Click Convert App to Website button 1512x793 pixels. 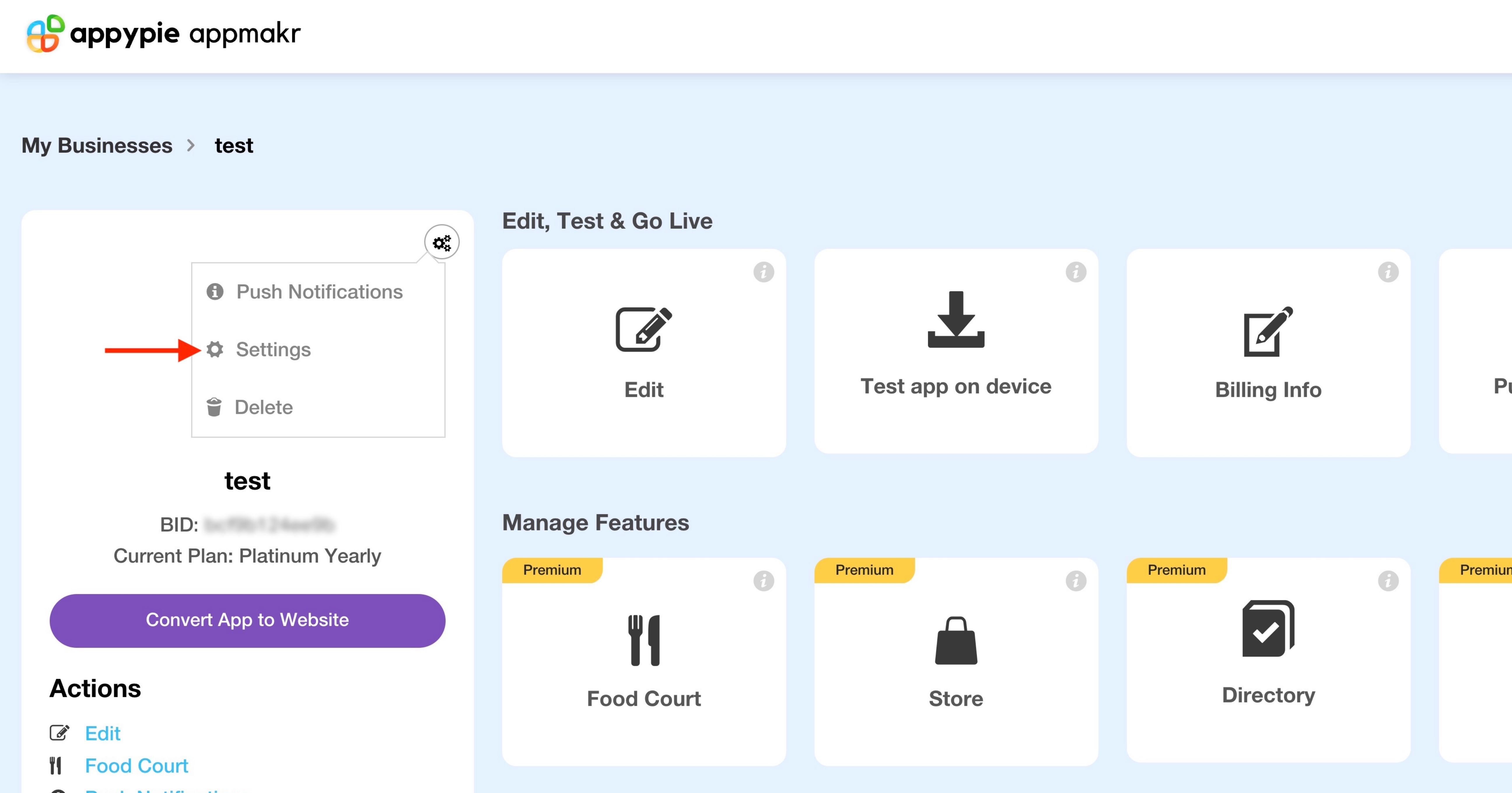click(247, 621)
